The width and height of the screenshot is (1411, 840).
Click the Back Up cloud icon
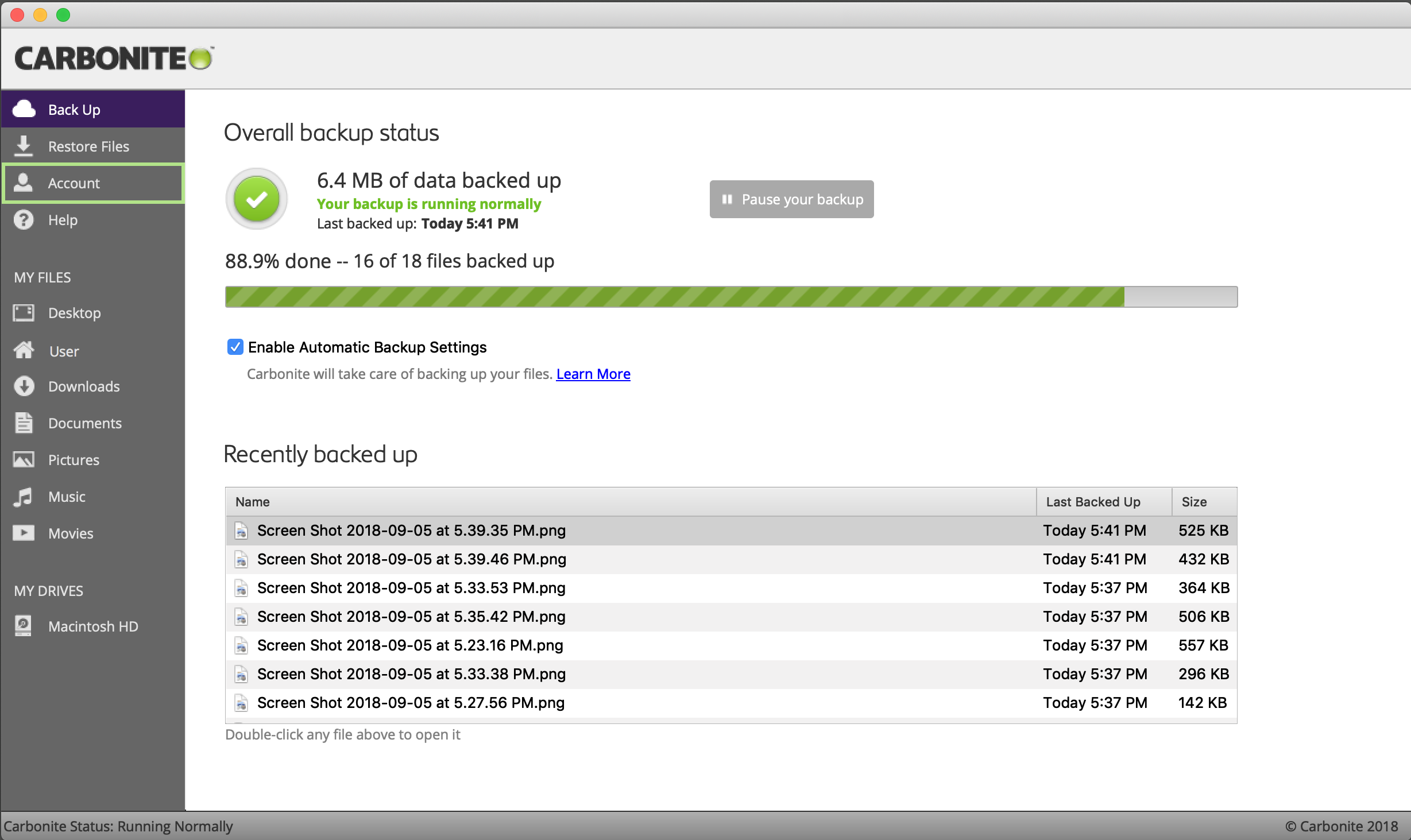(x=25, y=109)
